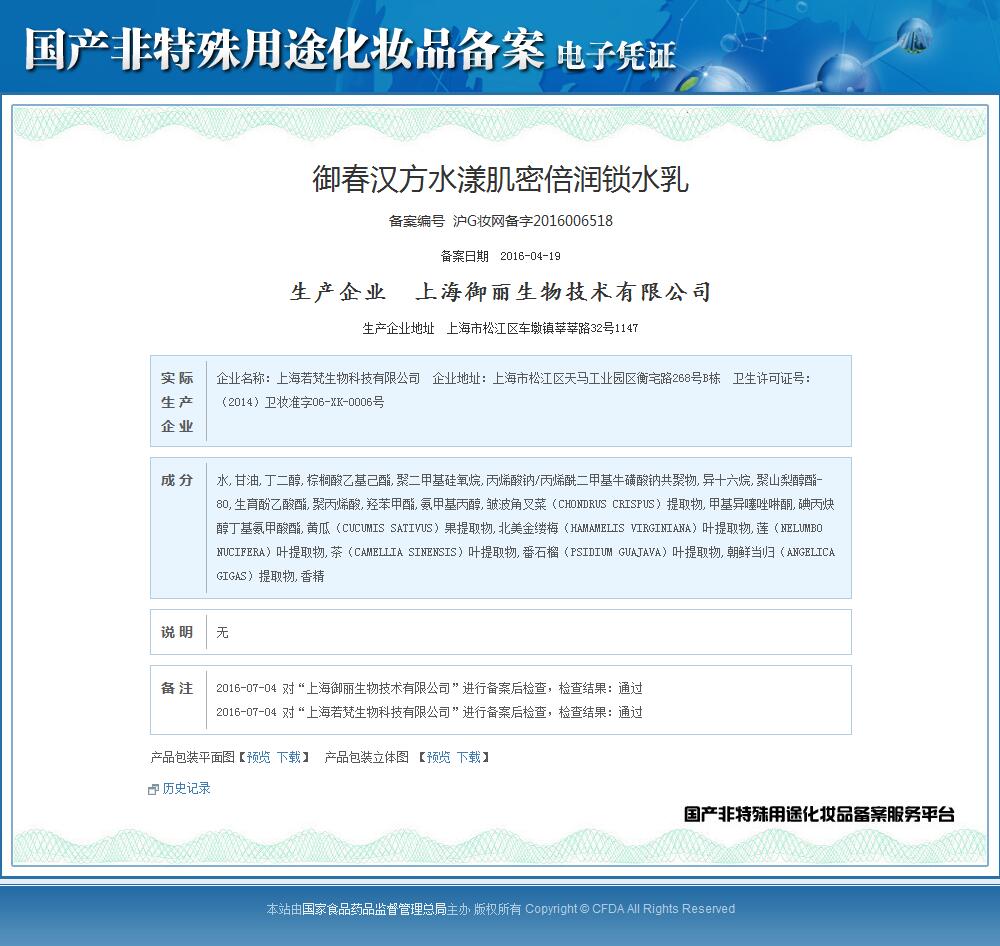Select the 成分 ingredients label

[x=177, y=480]
